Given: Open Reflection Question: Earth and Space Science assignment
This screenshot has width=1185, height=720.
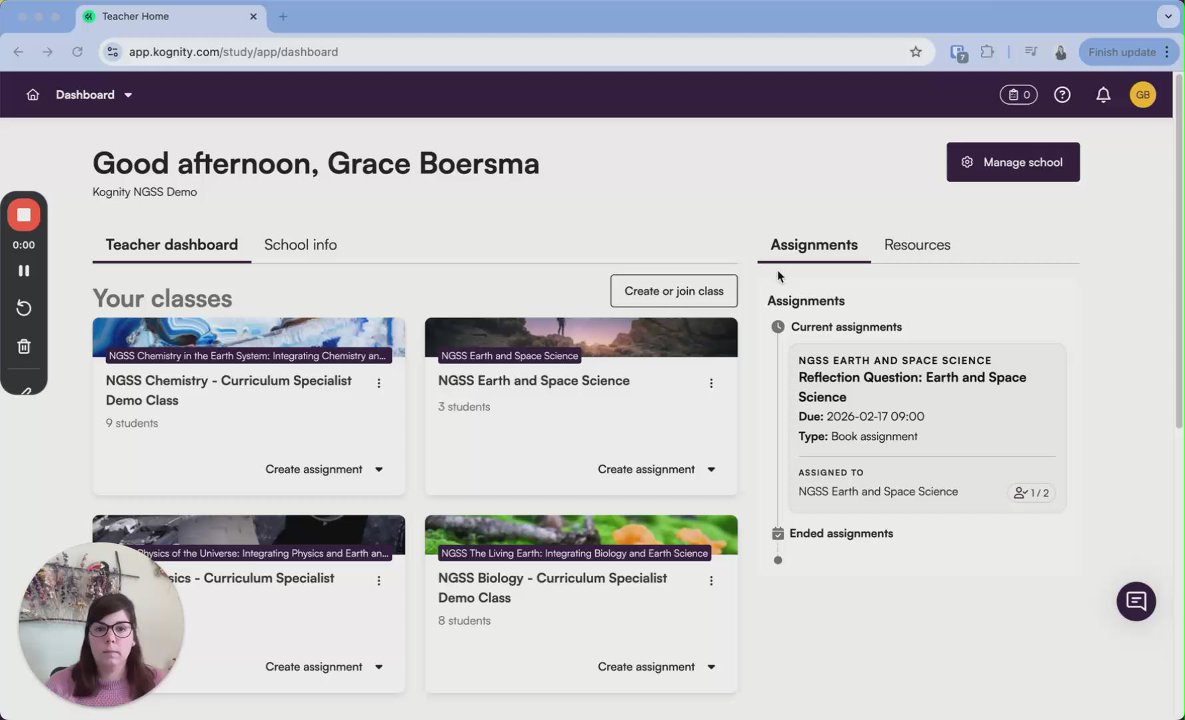Looking at the screenshot, I should (912, 387).
